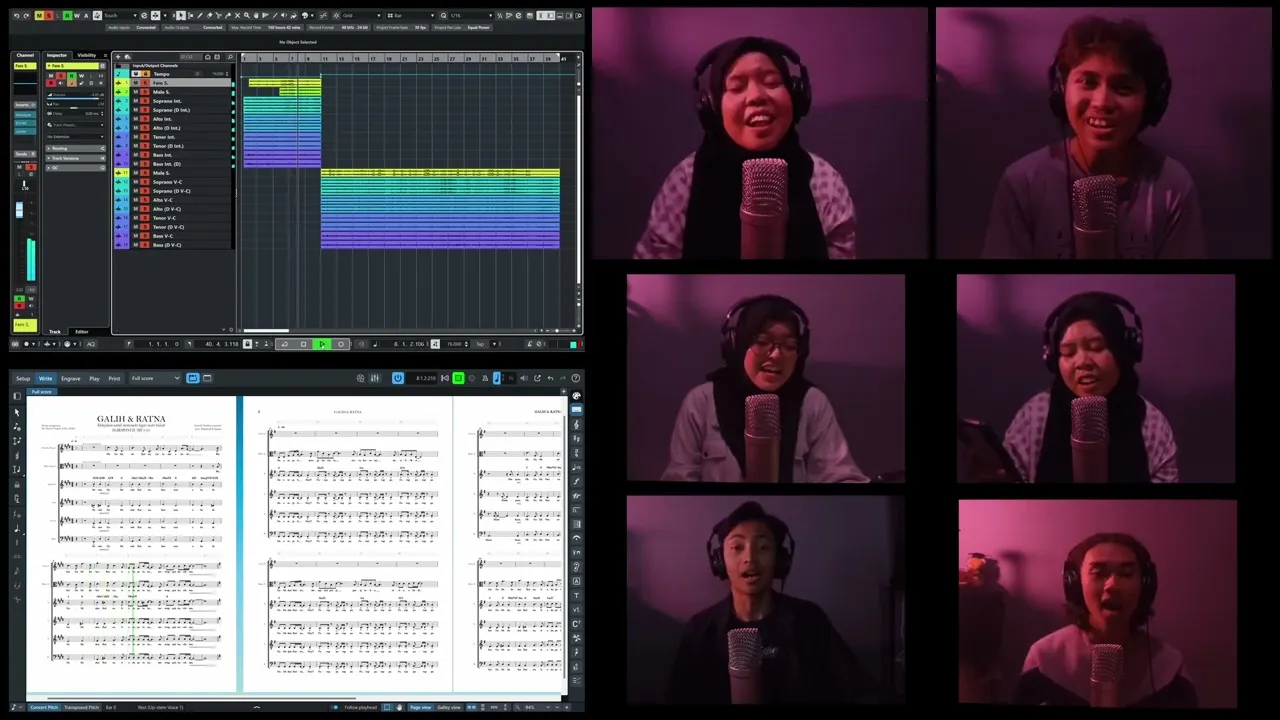Click the Galley view button
The height and width of the screenshot is (720, 1280).
click(449, 707)
